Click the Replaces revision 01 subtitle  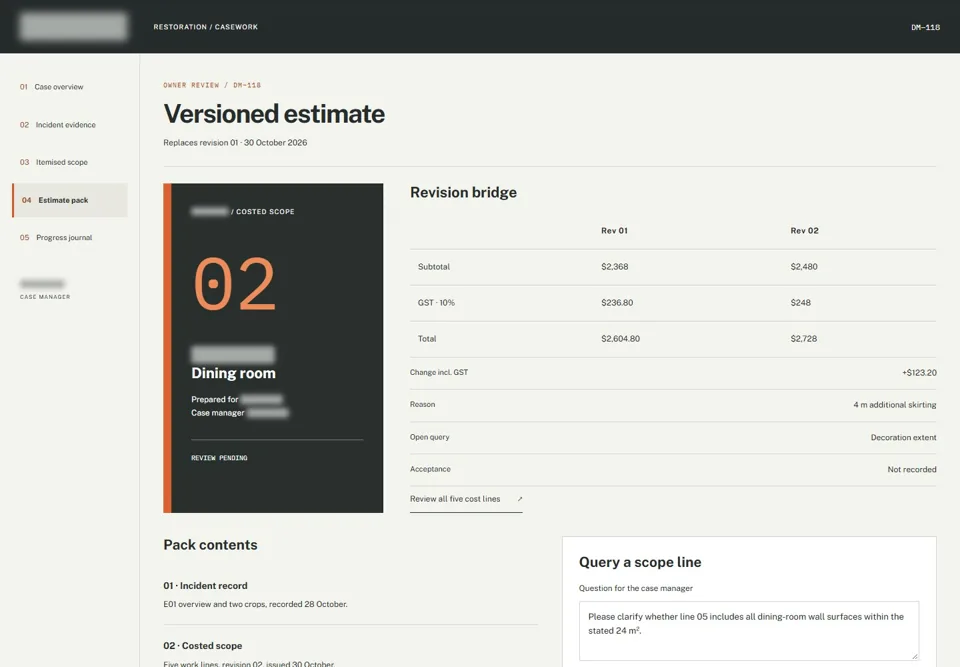click(x=235, y=143)
